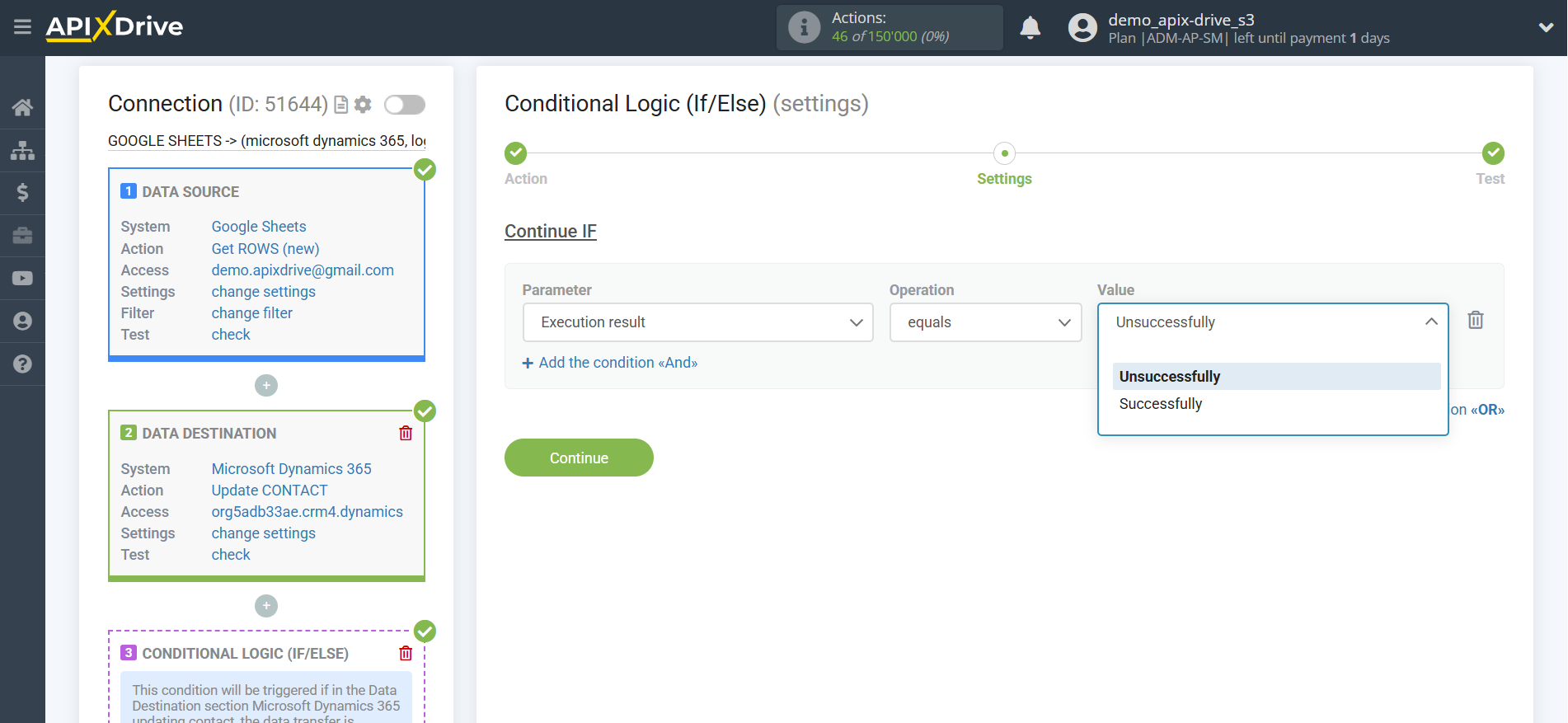Click check under Data Destination Test

(231, 555)
